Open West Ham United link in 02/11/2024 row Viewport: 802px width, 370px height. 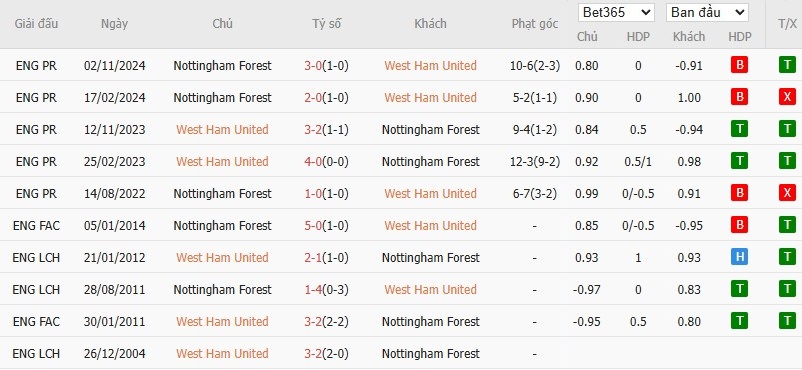click(431, 66)
